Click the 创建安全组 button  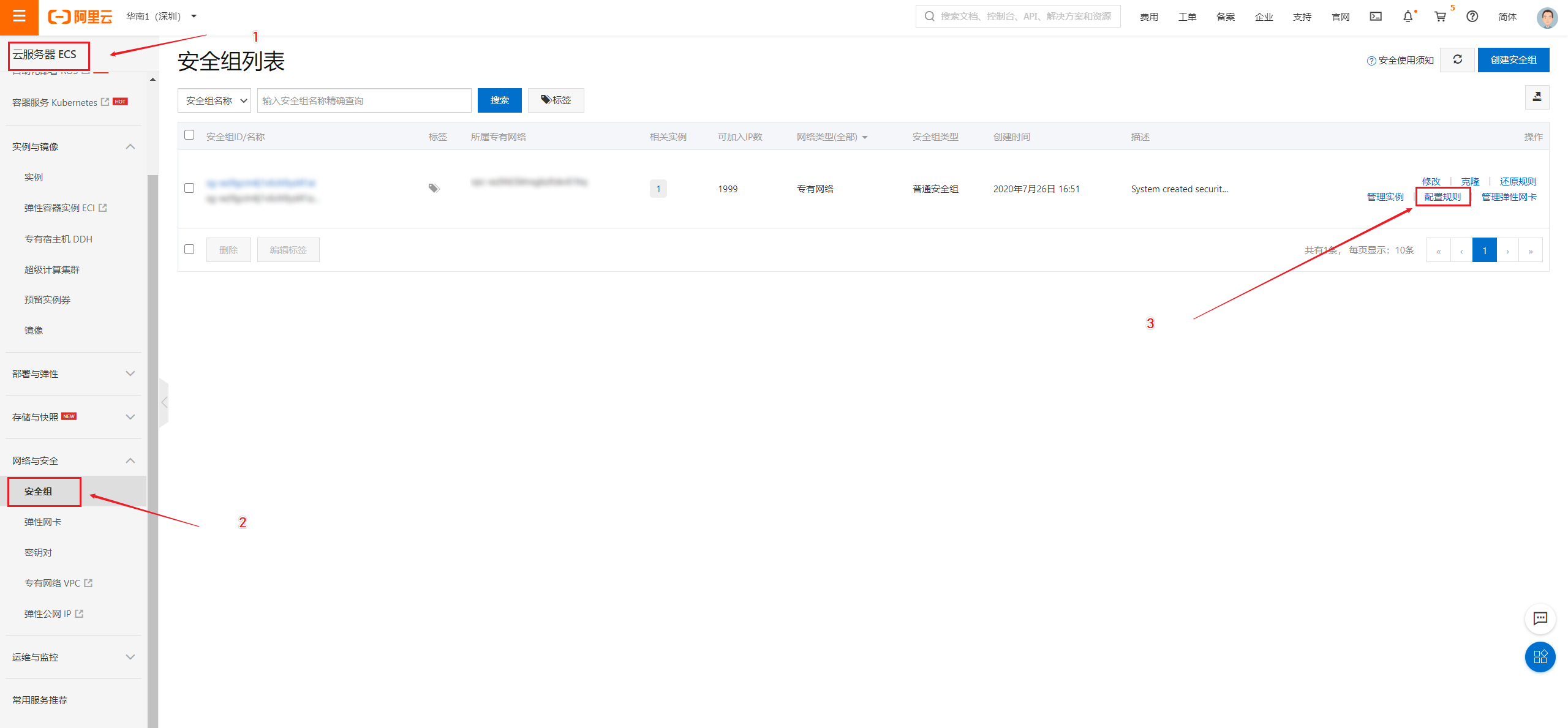pos(1513,59)
